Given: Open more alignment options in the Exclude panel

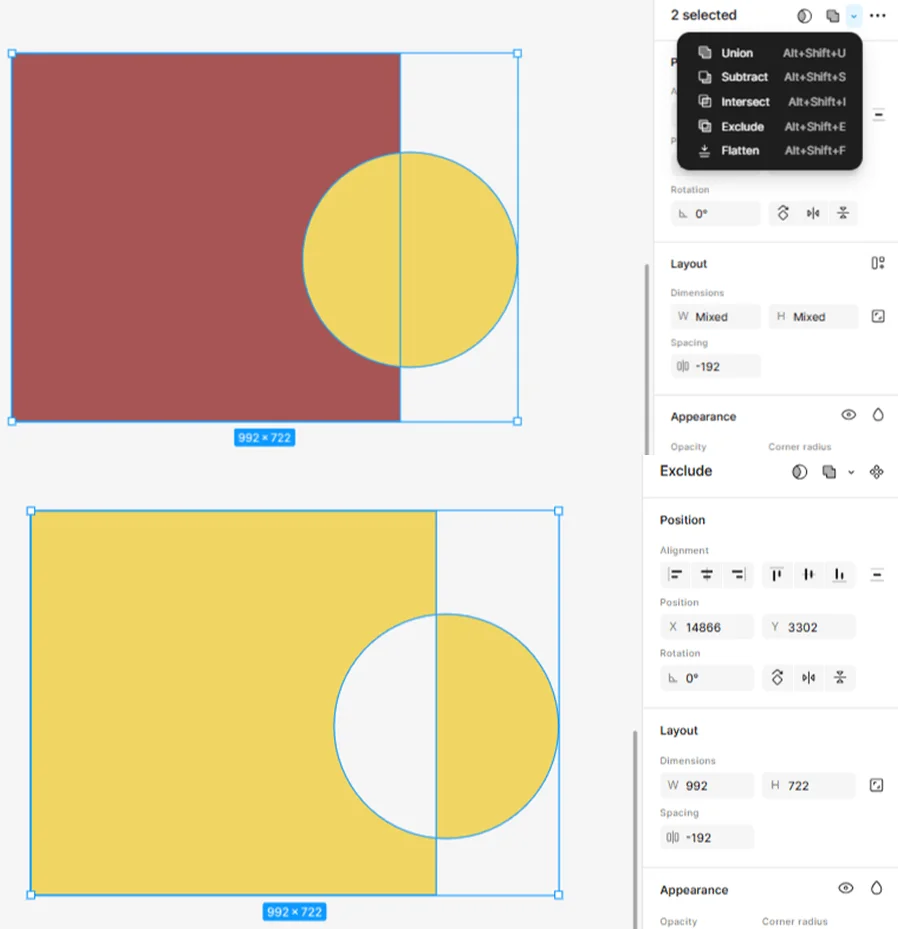Looking at the screenshot, I should click(877, 574).
